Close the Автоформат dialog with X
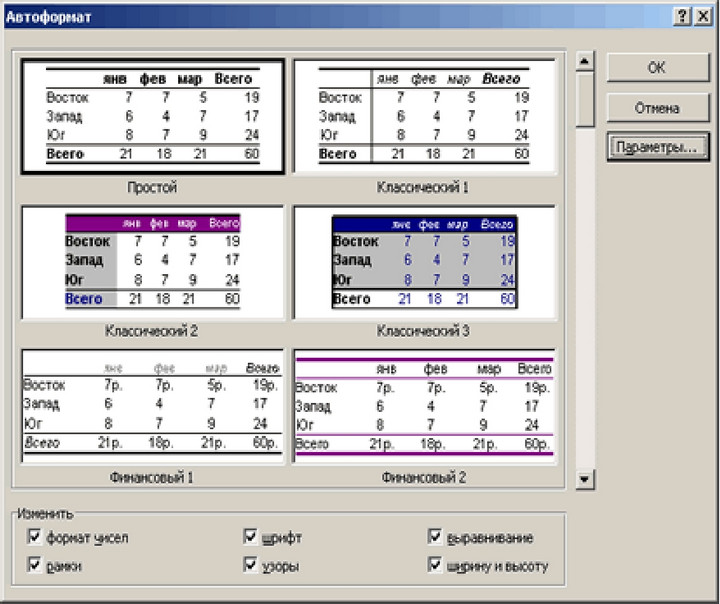The image size is (720, 604). 703,17
